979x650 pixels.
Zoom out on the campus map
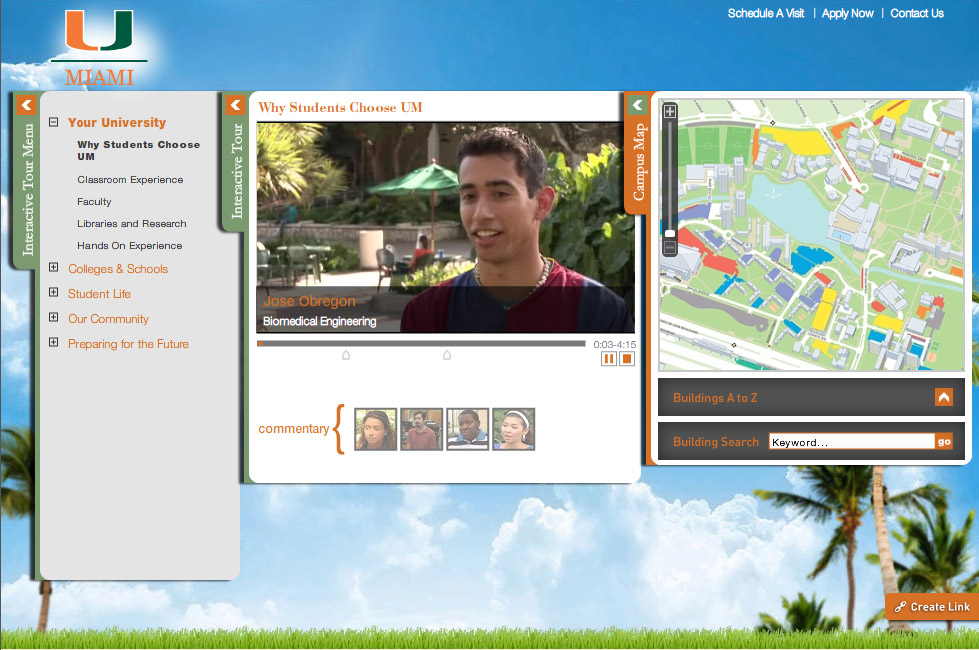tap(670, 247)
